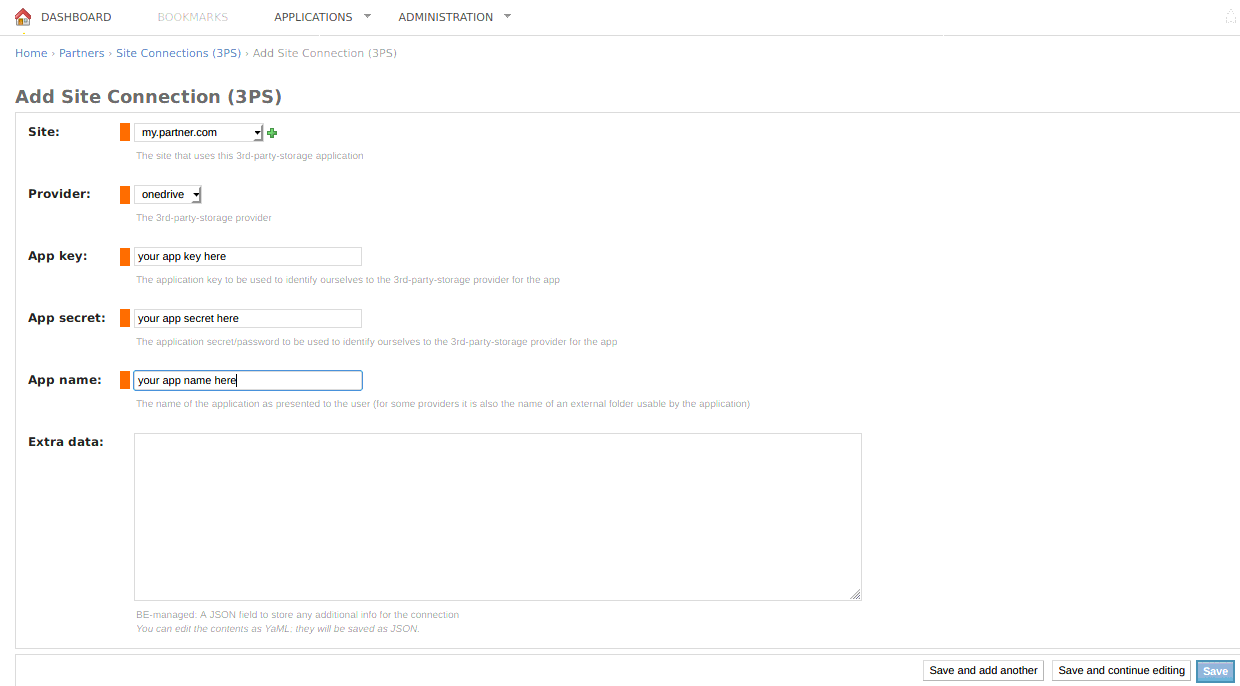
Task: Expand the Administration menu
Action: (x=454, y=17)
